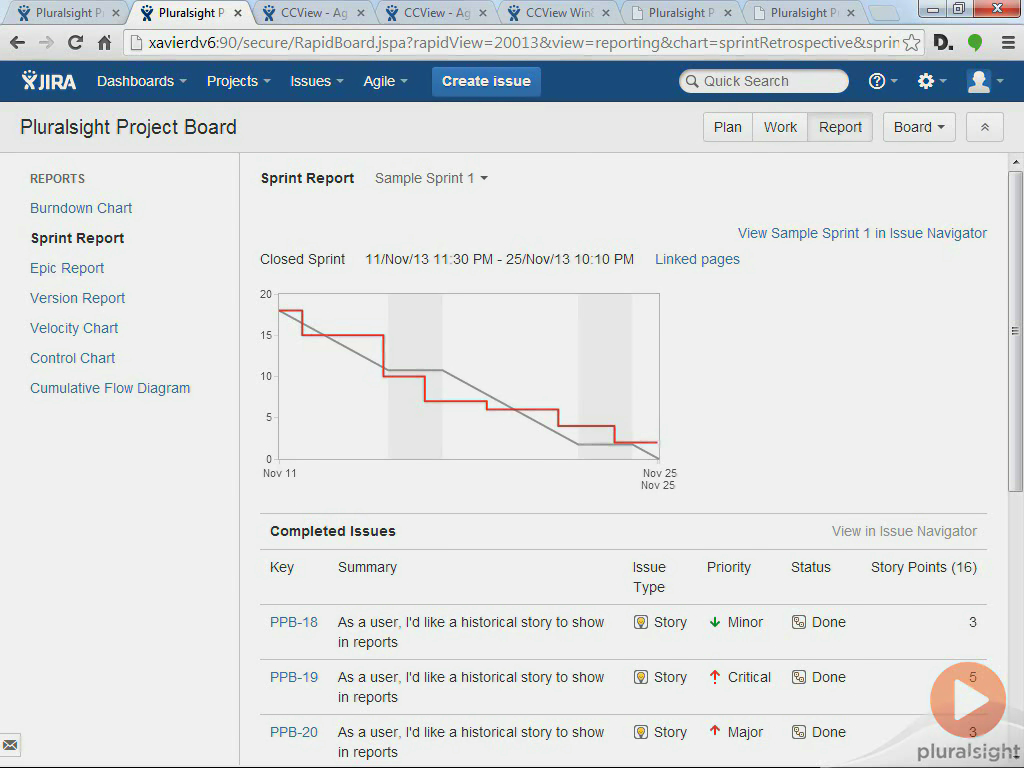Screen dimensions: 1024x768
Task: Open issue PPB-19
Action: click(x=293, y=677)
